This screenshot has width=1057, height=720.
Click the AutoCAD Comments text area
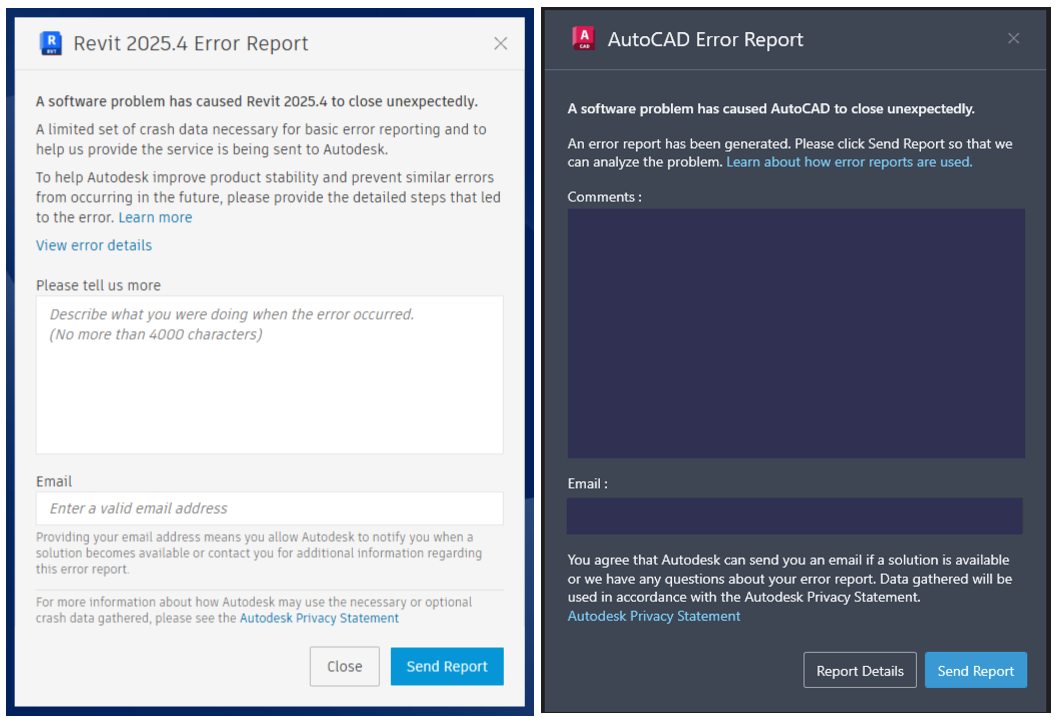pyautogui.click(x=796, y=333)
